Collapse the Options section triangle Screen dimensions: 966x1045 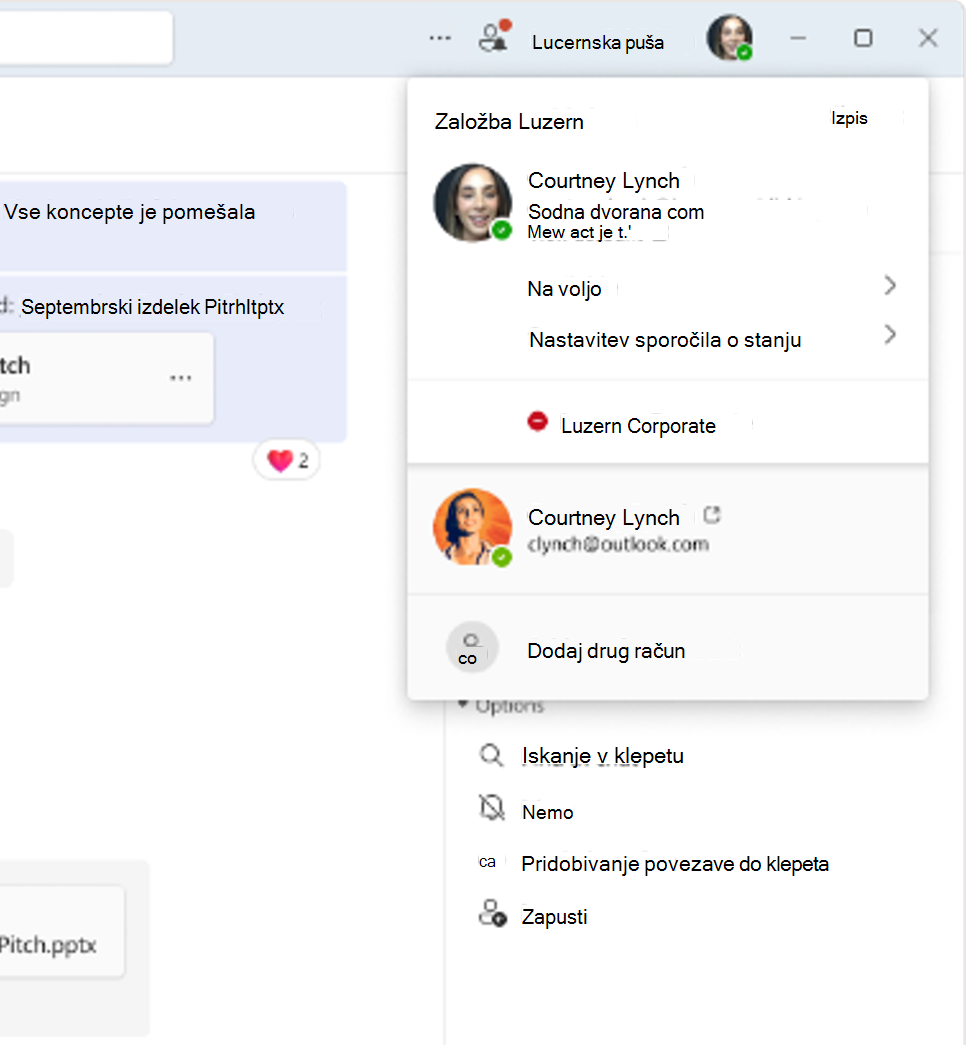point(463,704)
